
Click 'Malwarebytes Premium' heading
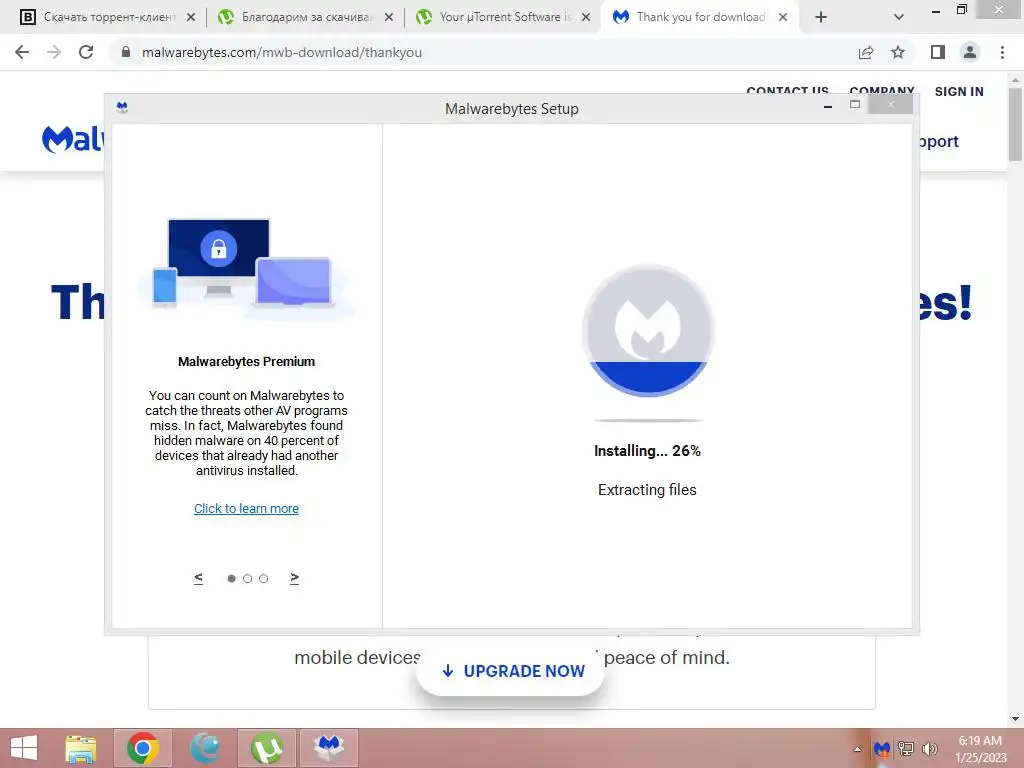click(x=246, y=361)
